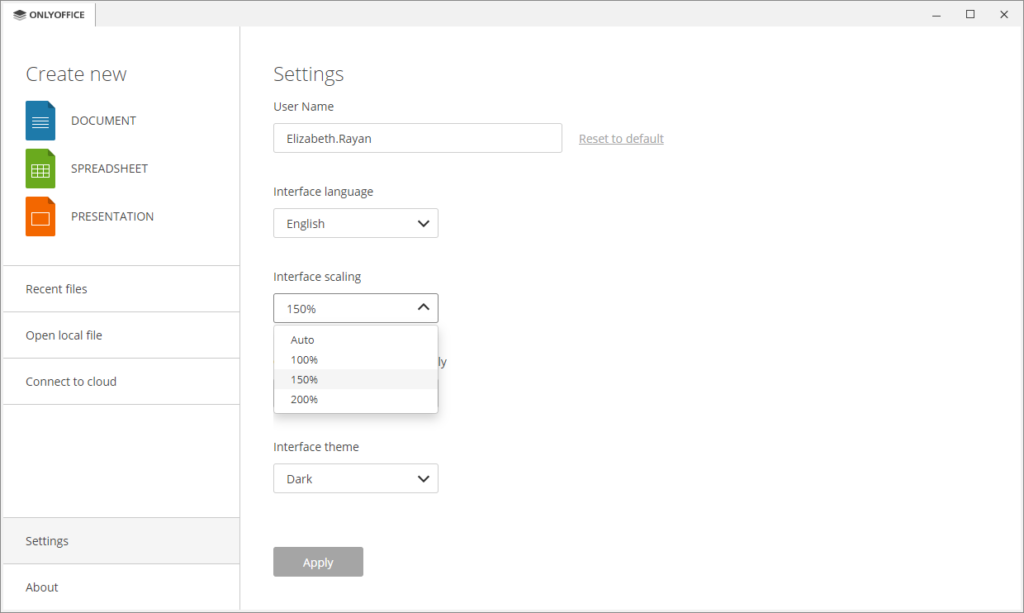1024x613 pixels.
Task: Click the Apply button
Action: coord(318,561)
